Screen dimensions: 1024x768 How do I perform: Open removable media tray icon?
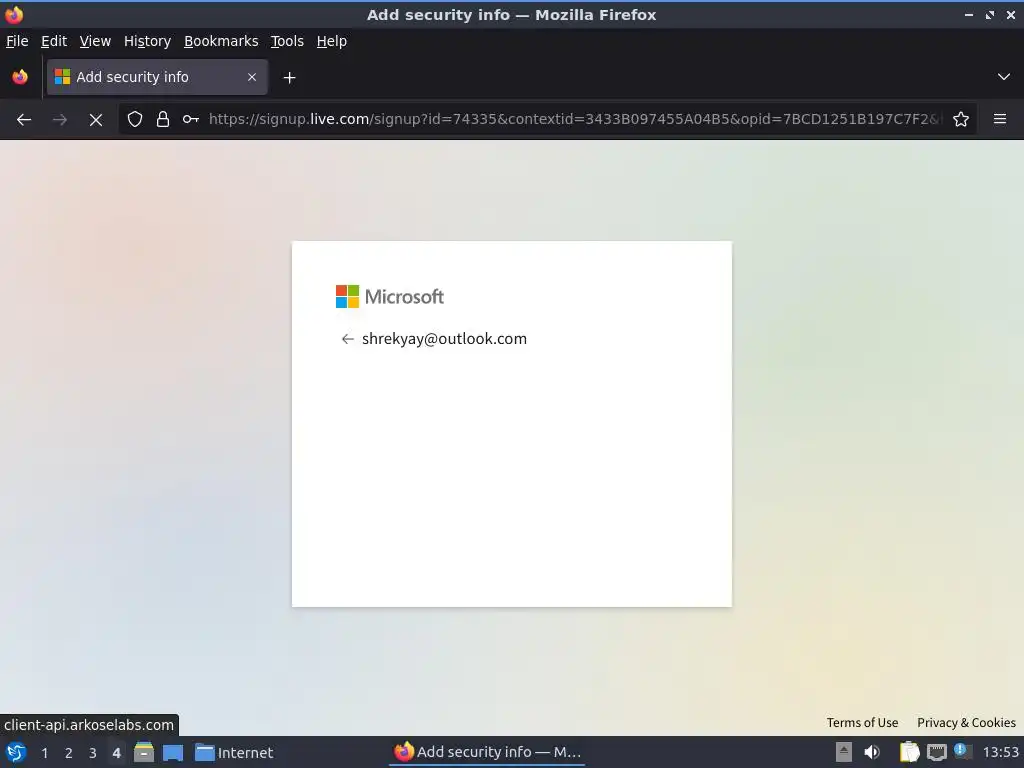click(x=844, y=752)
